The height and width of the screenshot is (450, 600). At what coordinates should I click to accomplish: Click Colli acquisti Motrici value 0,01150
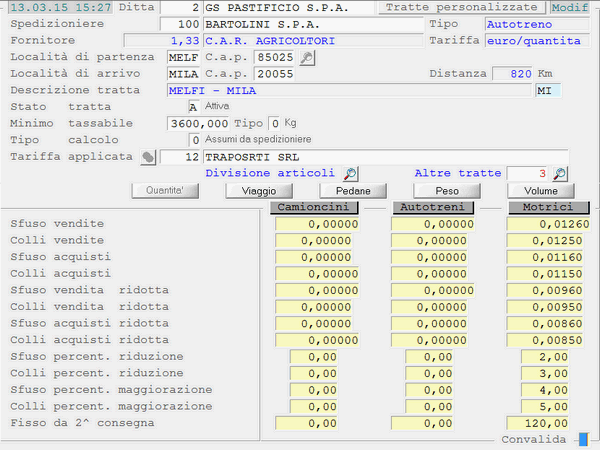point(545,274)
